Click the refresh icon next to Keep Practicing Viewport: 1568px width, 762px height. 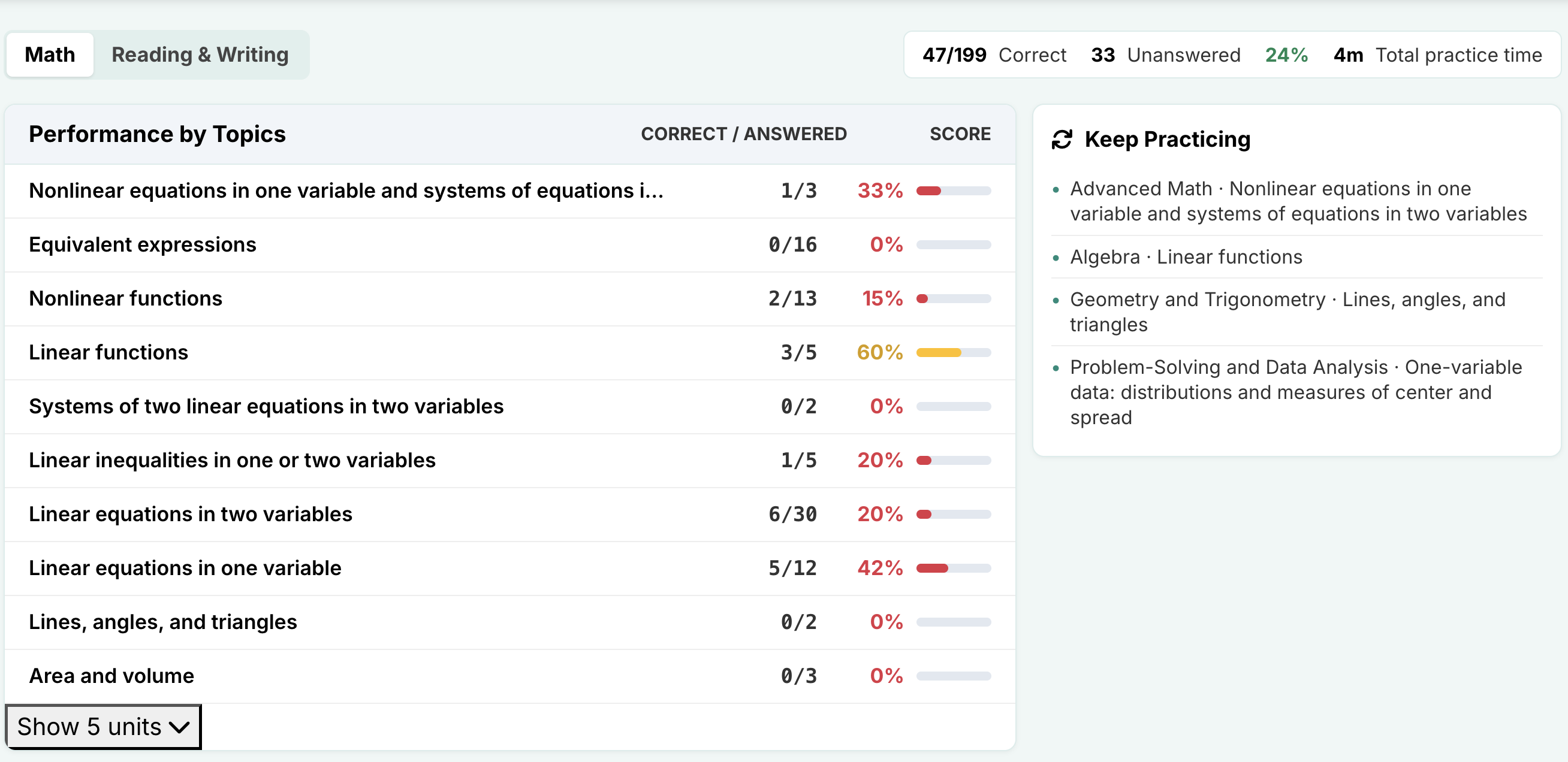[x=1061, y=138]
